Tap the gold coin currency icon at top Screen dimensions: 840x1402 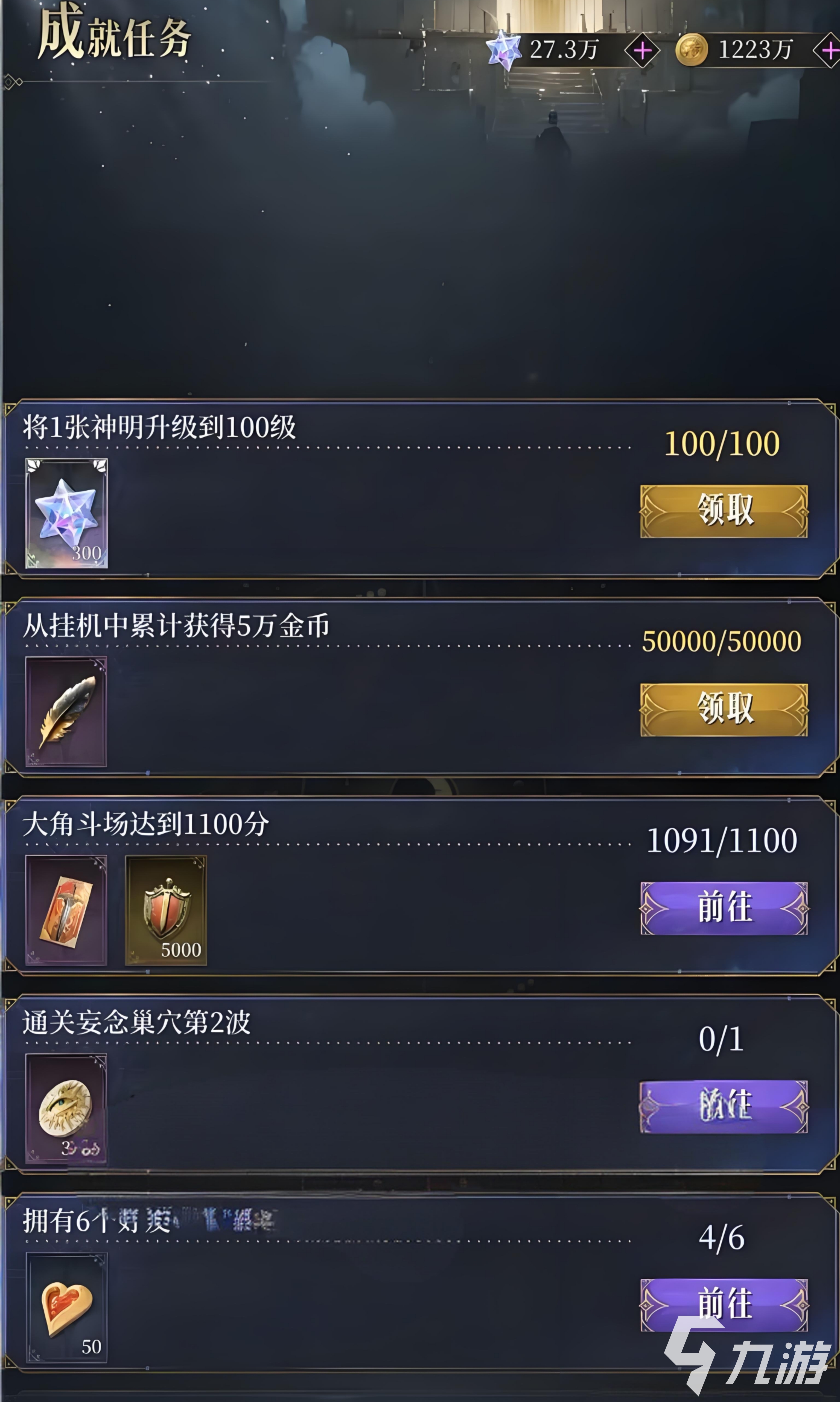692,50
